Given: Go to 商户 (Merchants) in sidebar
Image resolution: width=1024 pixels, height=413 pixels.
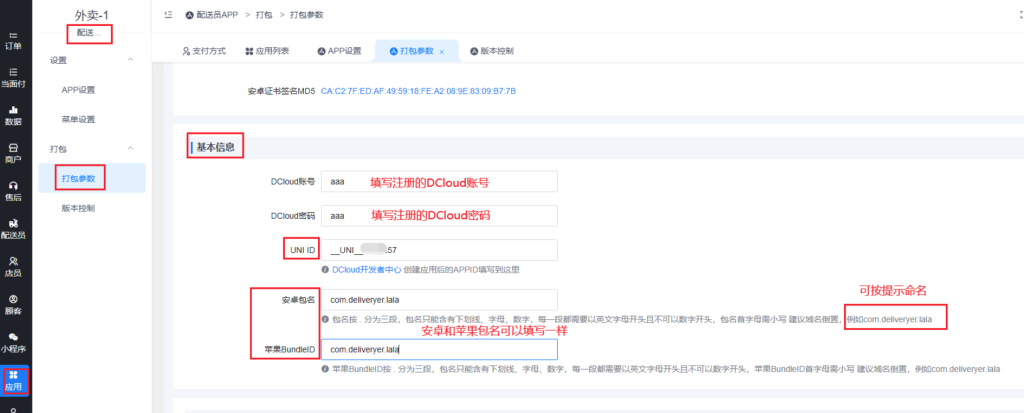Looking at the screenshot, I should click(x=13, y=152).
